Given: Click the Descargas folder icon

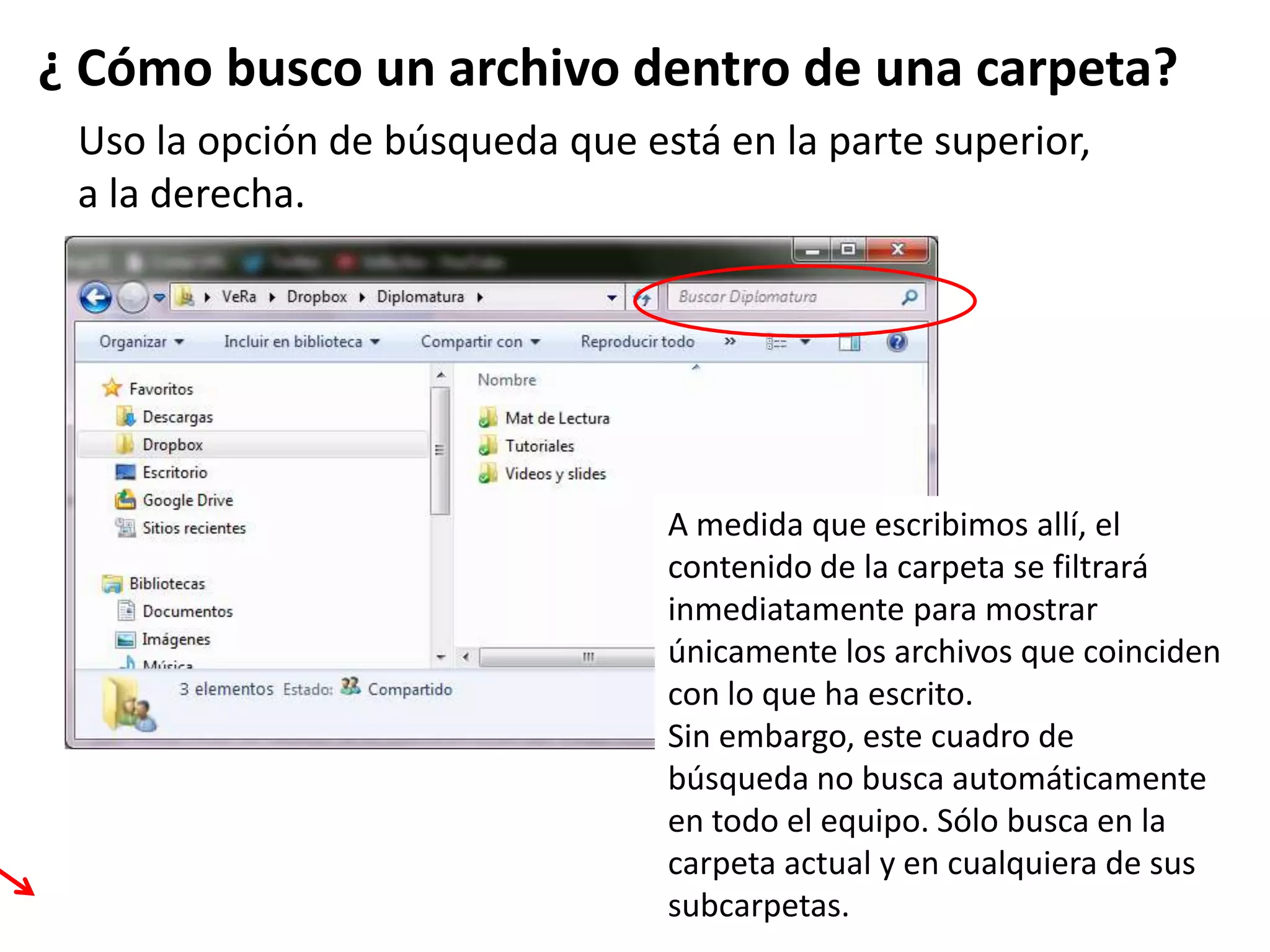Looking at the screenshot, I should [125, 416].
